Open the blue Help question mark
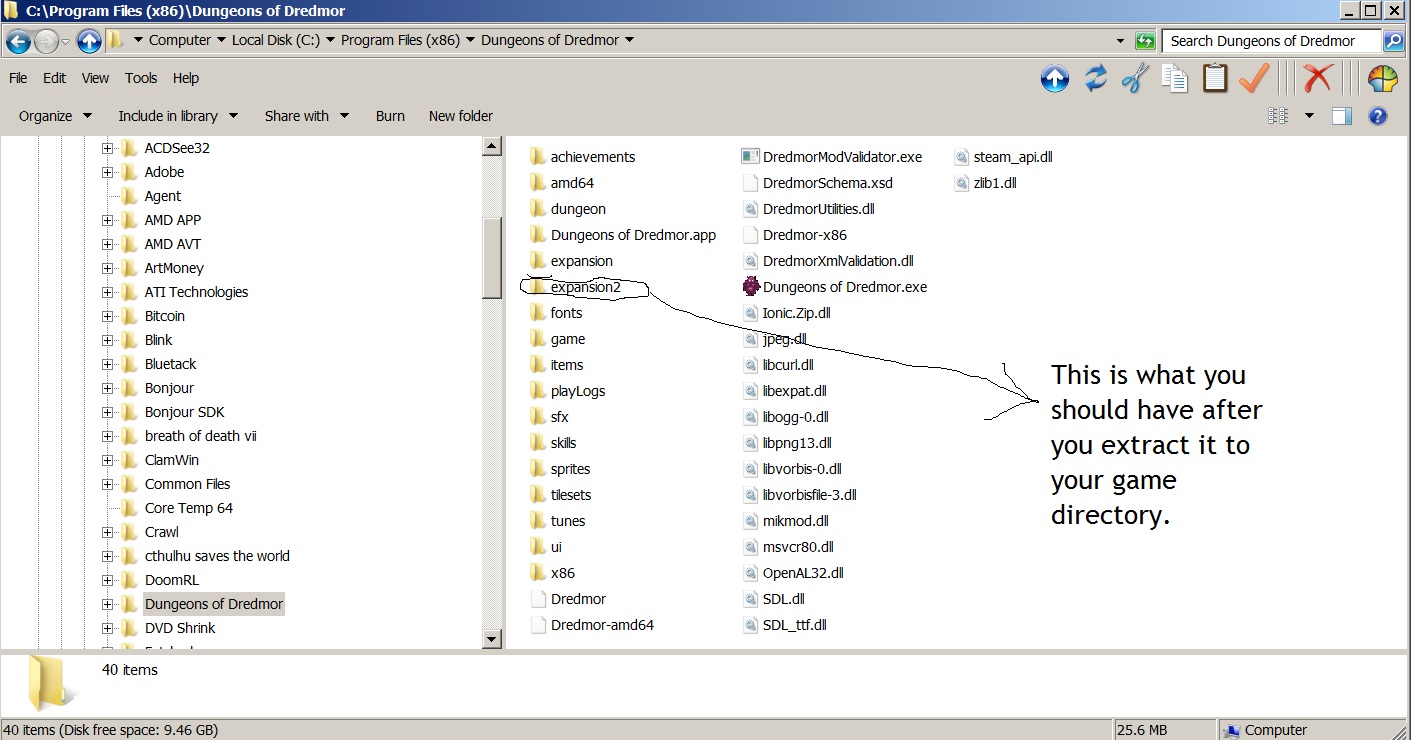The height and width of the screenshot is (740, 1411). [1378, 116]
